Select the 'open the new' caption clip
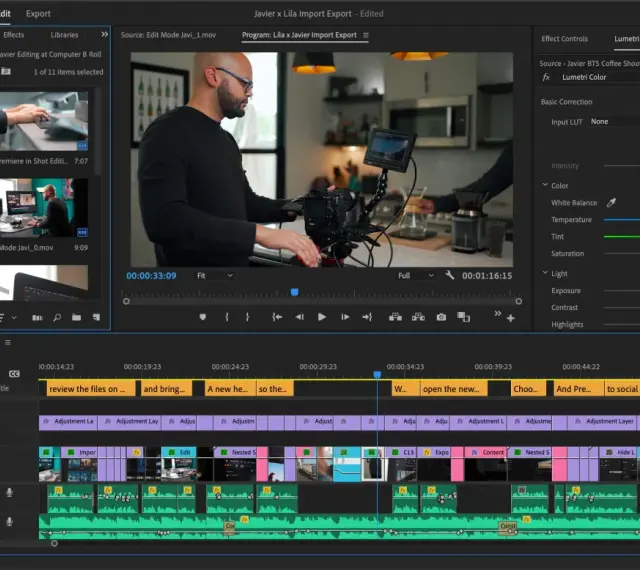This screenshot has width=640, height=570. tap(454, 389)
